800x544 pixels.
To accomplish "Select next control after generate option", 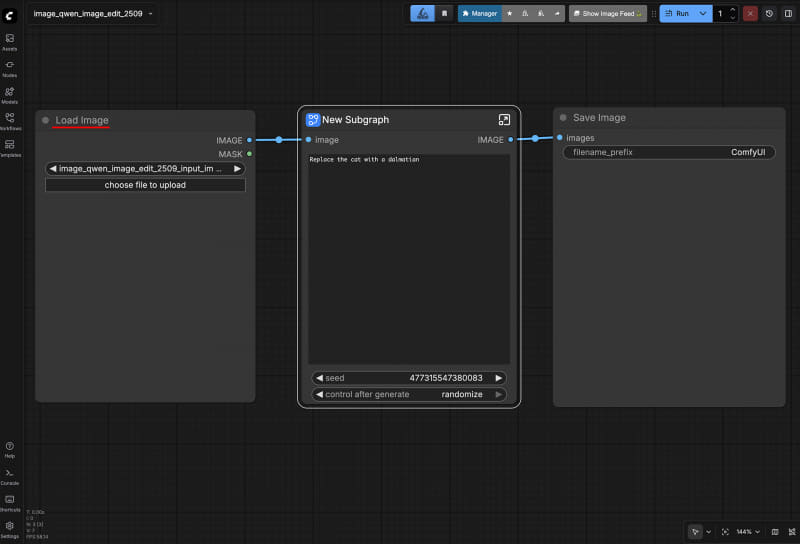I will [498, 394].
